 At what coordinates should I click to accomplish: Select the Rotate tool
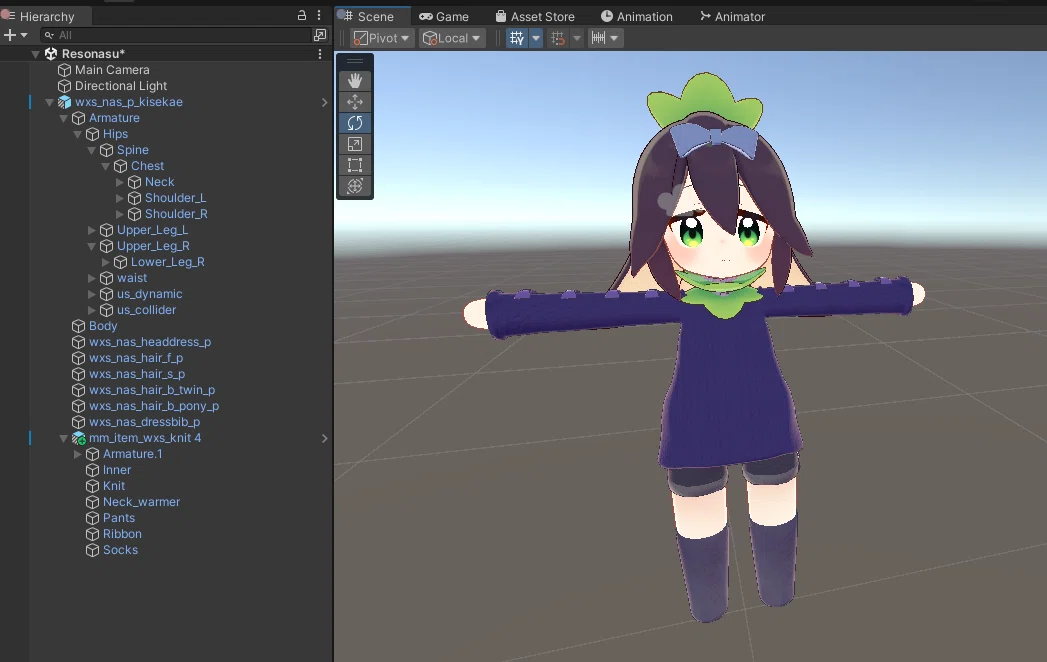pos(355,123)
